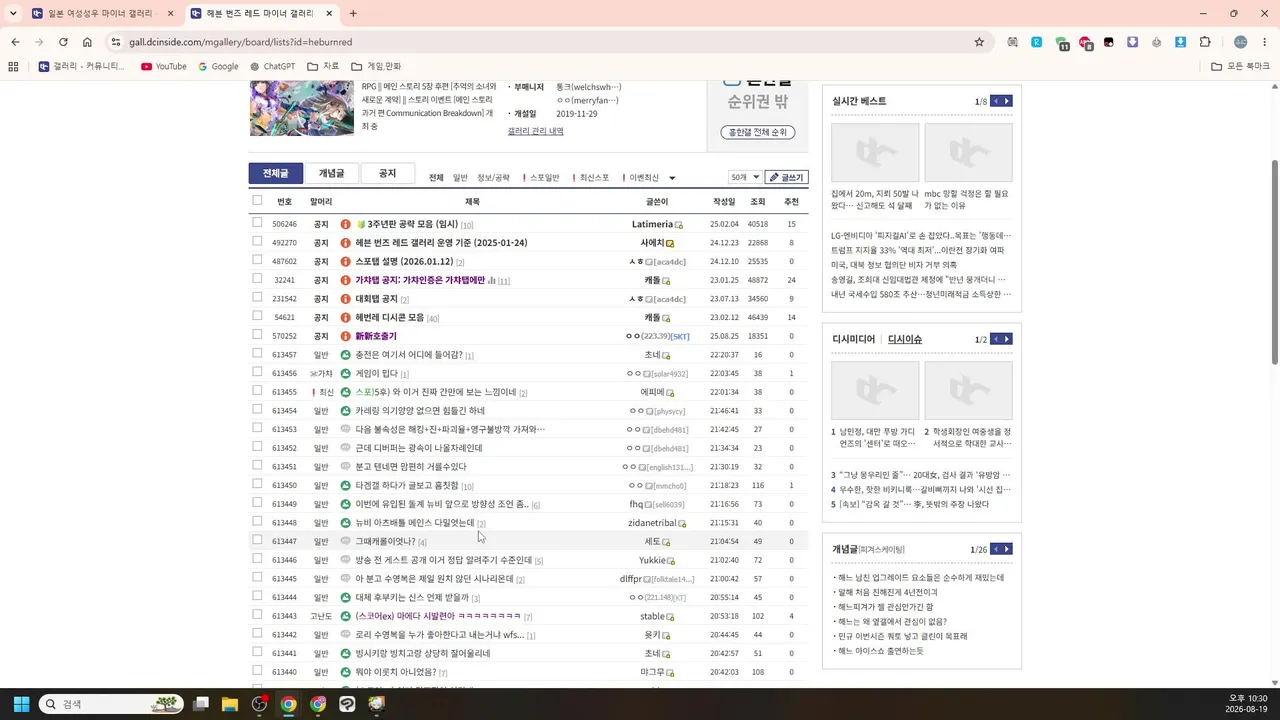The height and width of the screenshot is (720, 1280).
Task: Open the Chrome three-dot menu
Action: (1264, 42)
